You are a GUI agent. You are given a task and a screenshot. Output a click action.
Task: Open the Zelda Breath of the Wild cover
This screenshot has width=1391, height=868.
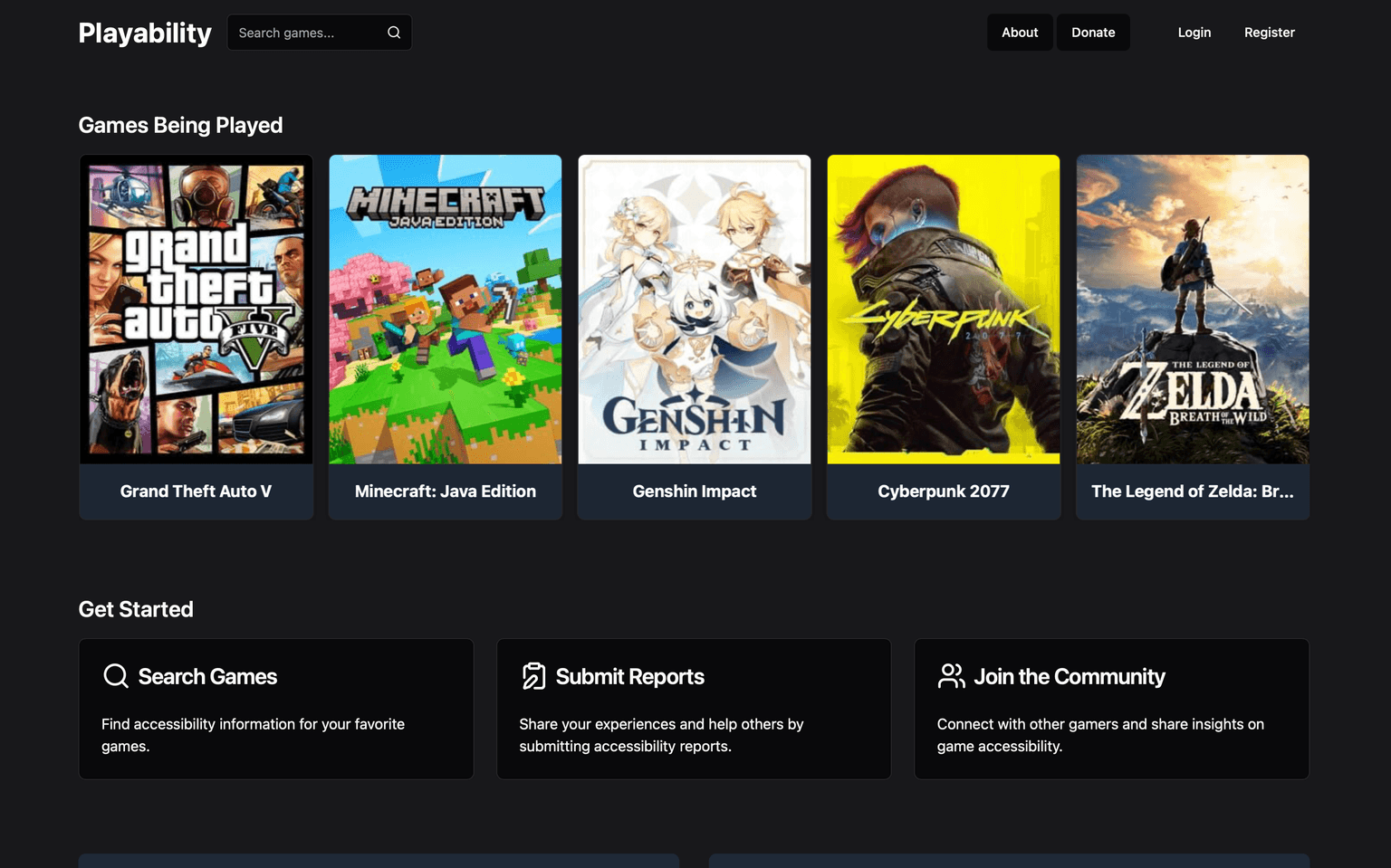pos(1193,310)
